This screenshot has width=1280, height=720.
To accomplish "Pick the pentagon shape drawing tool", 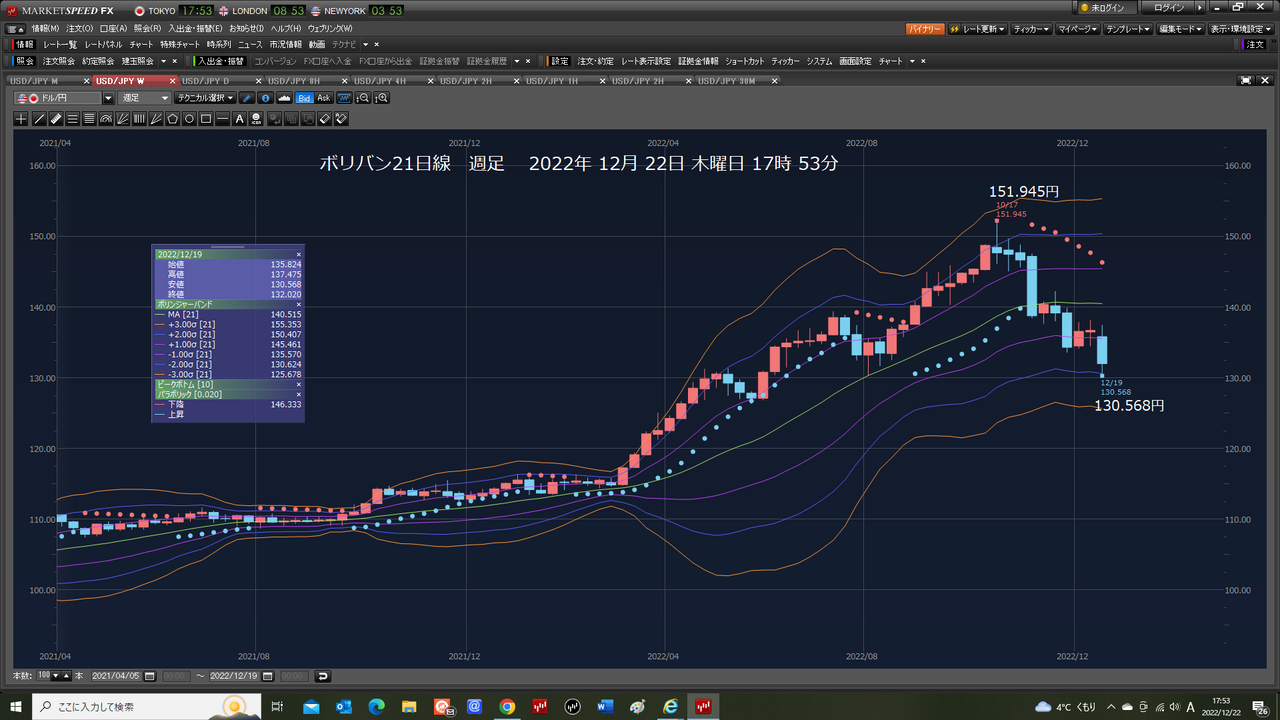I will (x=172, y=119).
